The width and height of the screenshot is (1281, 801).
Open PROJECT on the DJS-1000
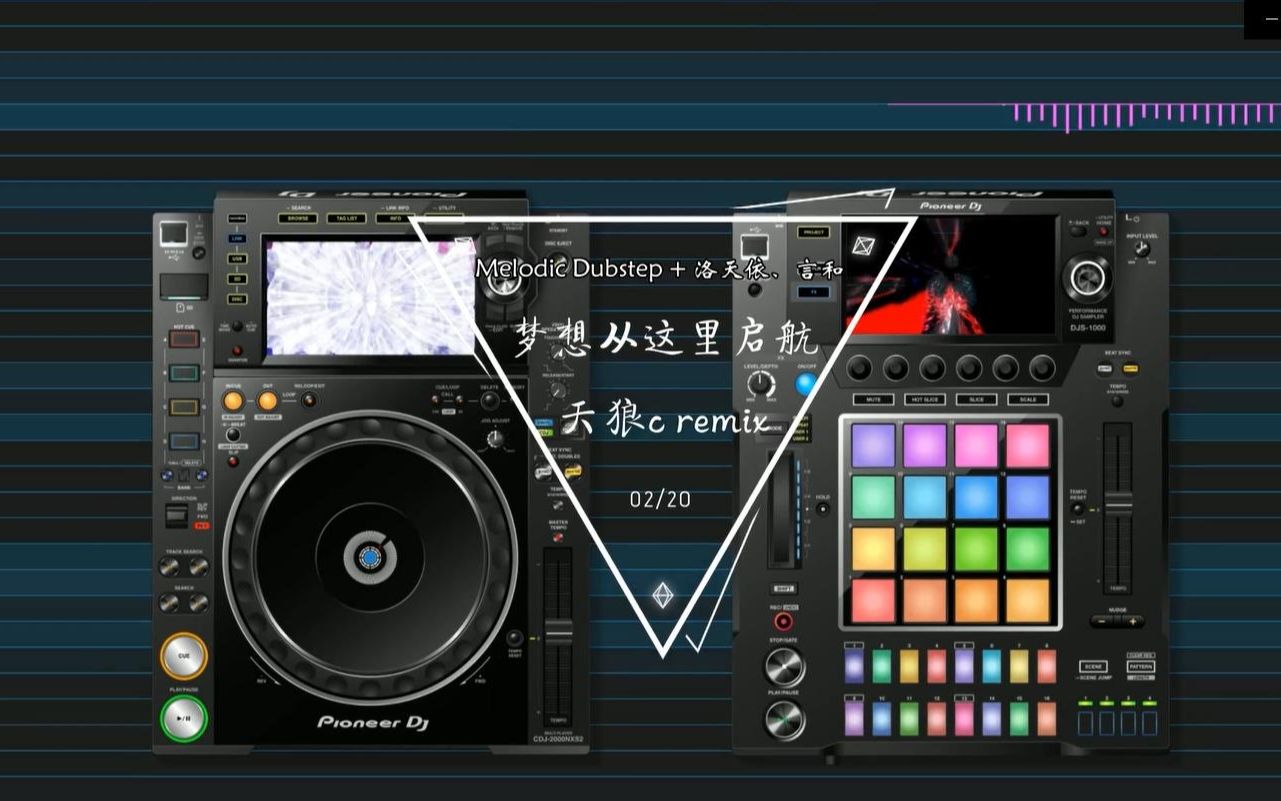[813, 232]
